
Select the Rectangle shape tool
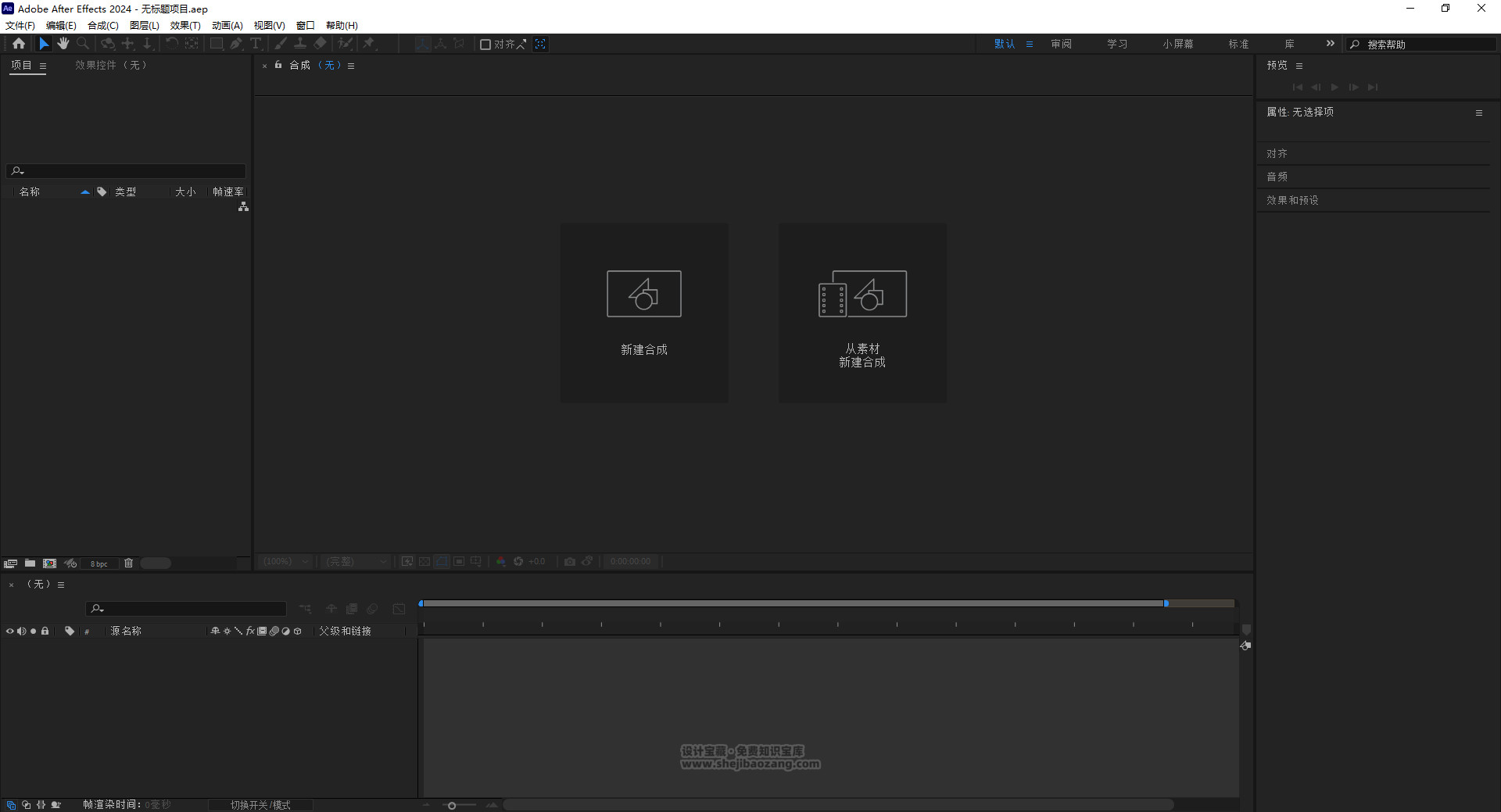[217, 44]
